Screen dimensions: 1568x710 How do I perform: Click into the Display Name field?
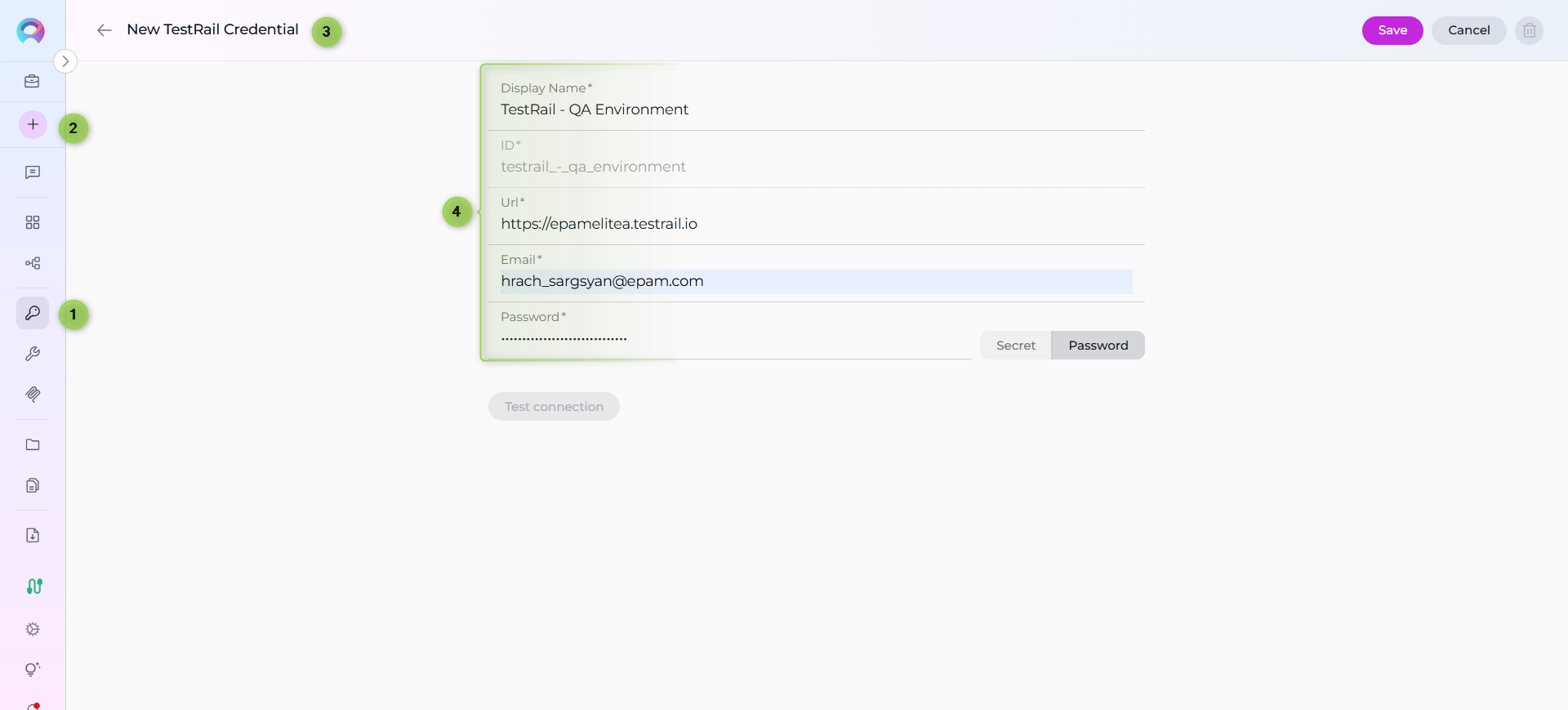tap(817, 109)
